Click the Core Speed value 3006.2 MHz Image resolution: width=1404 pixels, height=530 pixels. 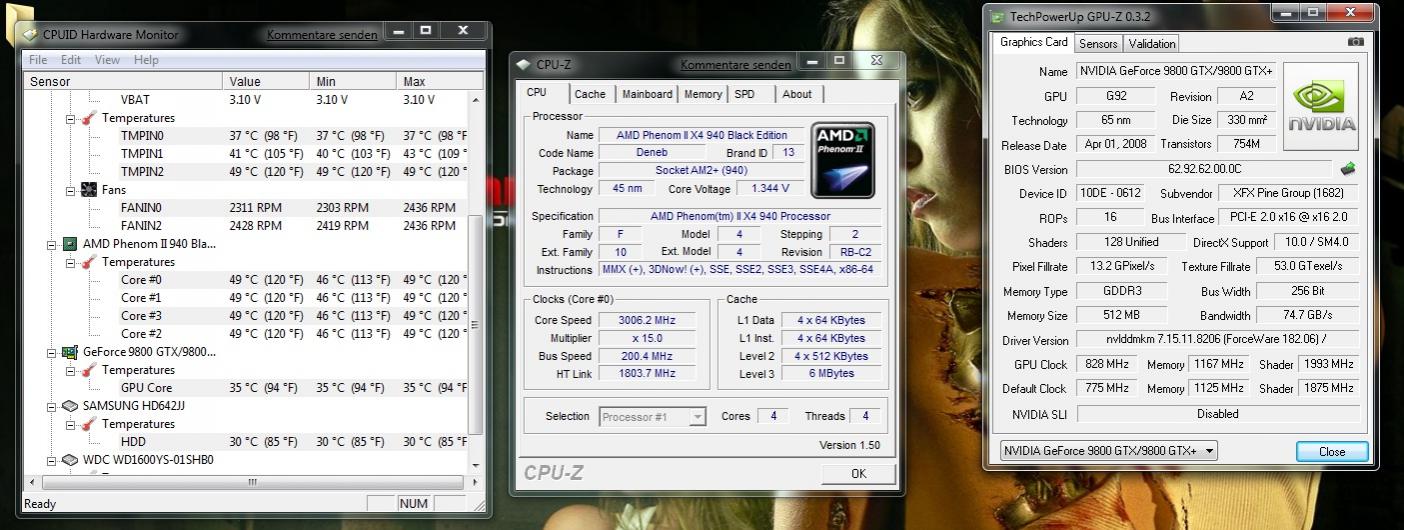(648, 320)
